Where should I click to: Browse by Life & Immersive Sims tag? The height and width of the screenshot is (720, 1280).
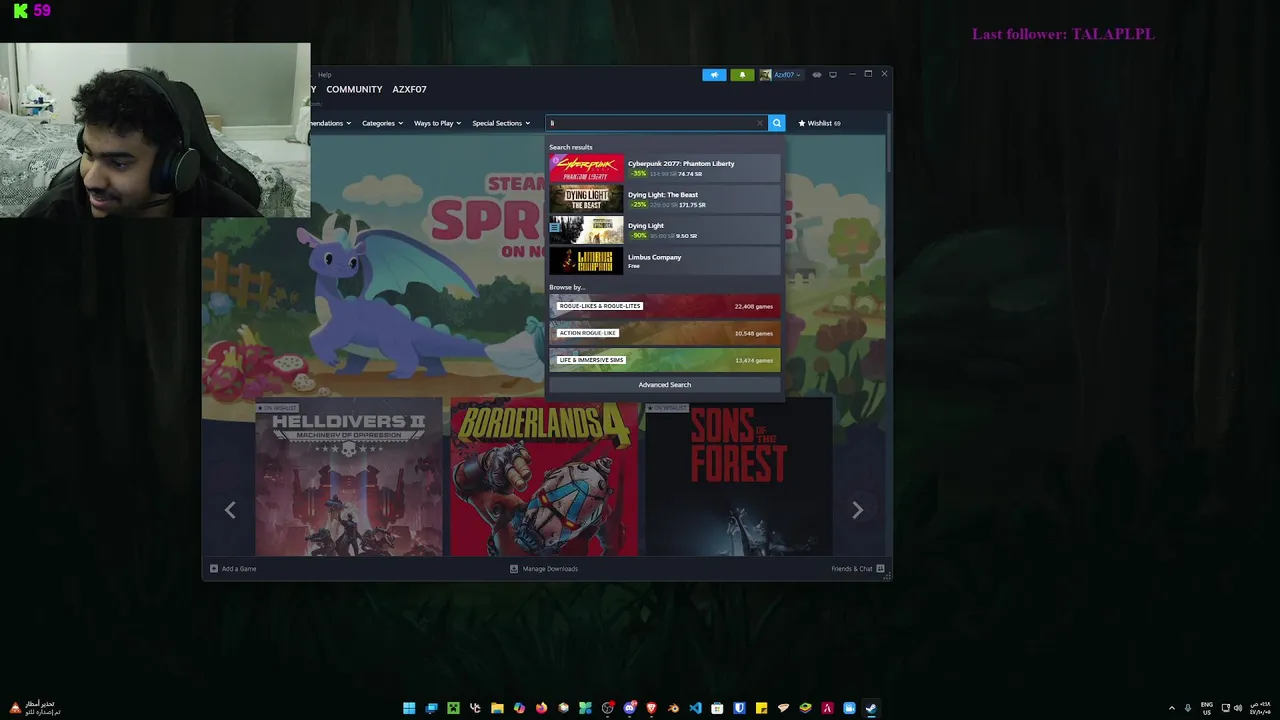click(x=664, y=360)
